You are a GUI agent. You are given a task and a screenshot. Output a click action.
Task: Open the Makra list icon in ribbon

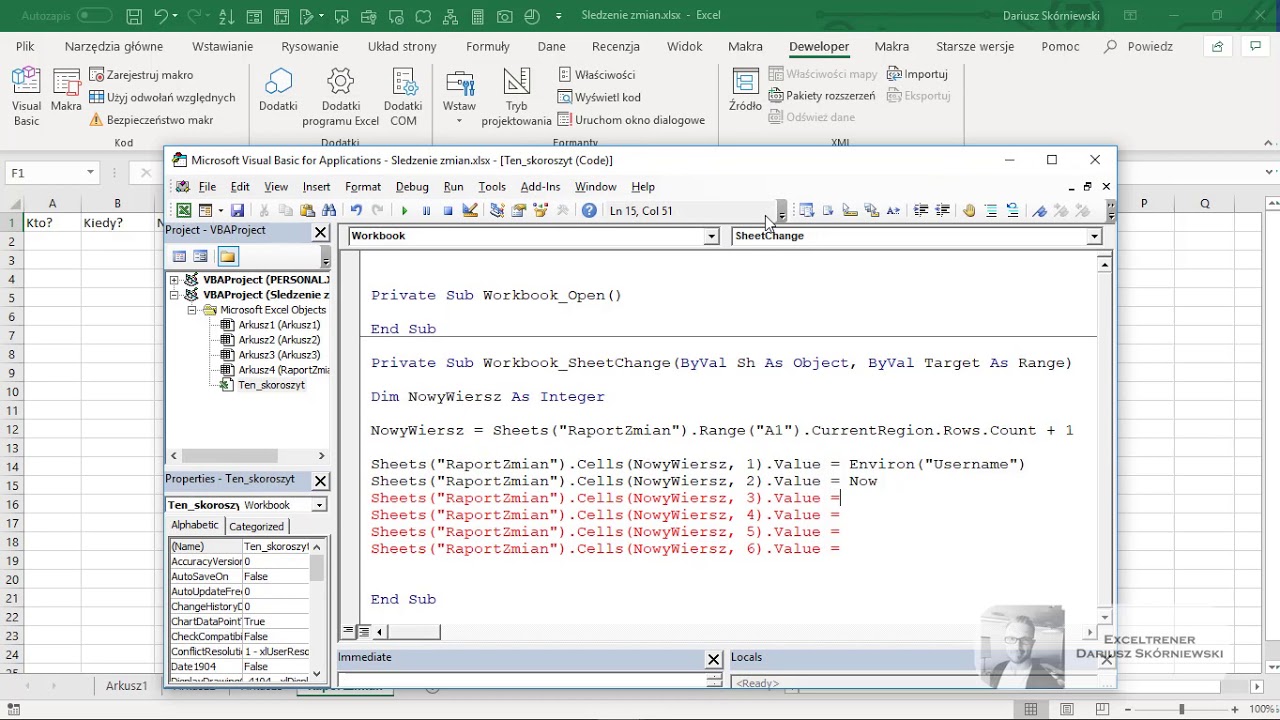(66, 92)
